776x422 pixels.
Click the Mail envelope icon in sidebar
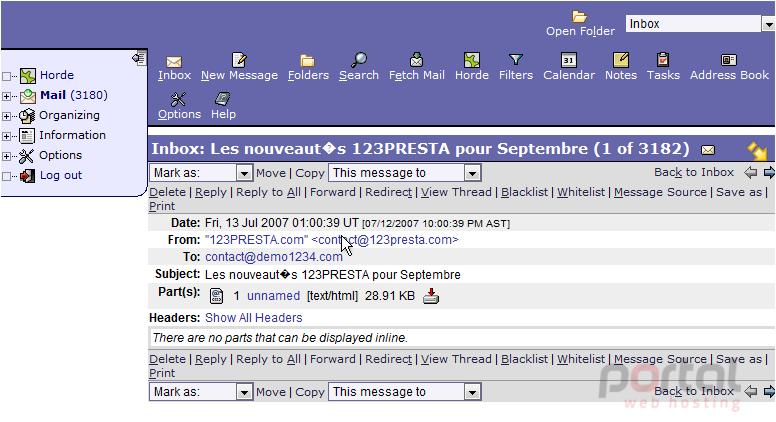[28, 96]
